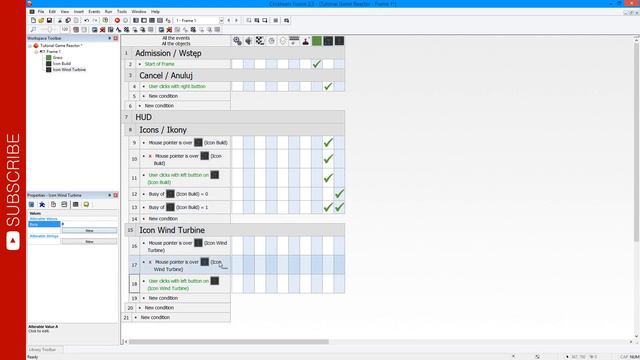Image resolution: width=640 pixels, height=360 pixels.
Task: Open the About tab icon in Properties panel
Action: pos(86,204)
